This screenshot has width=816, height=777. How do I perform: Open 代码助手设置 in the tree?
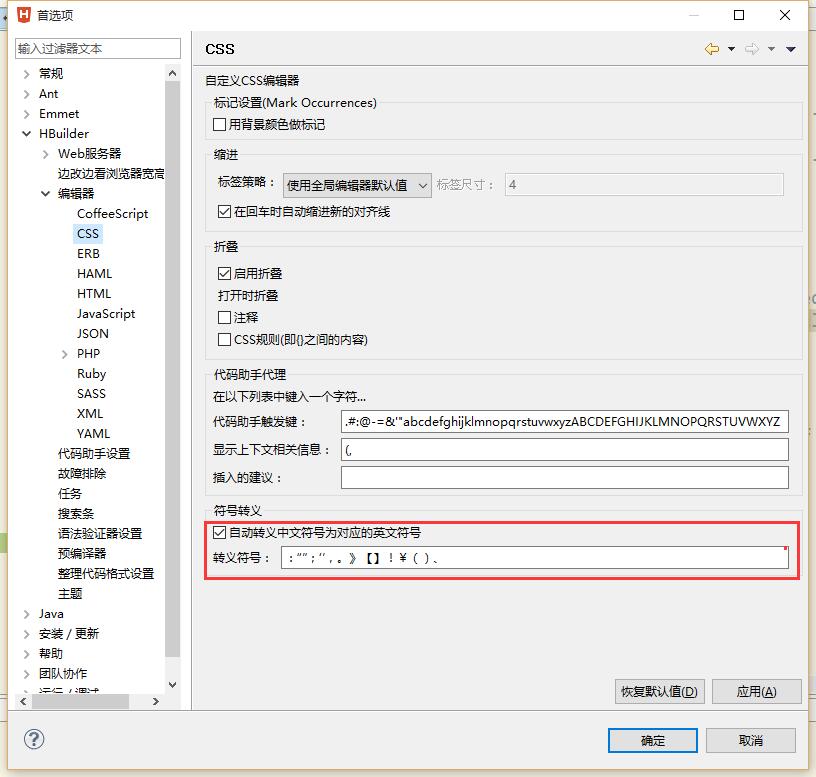(94, 454)
